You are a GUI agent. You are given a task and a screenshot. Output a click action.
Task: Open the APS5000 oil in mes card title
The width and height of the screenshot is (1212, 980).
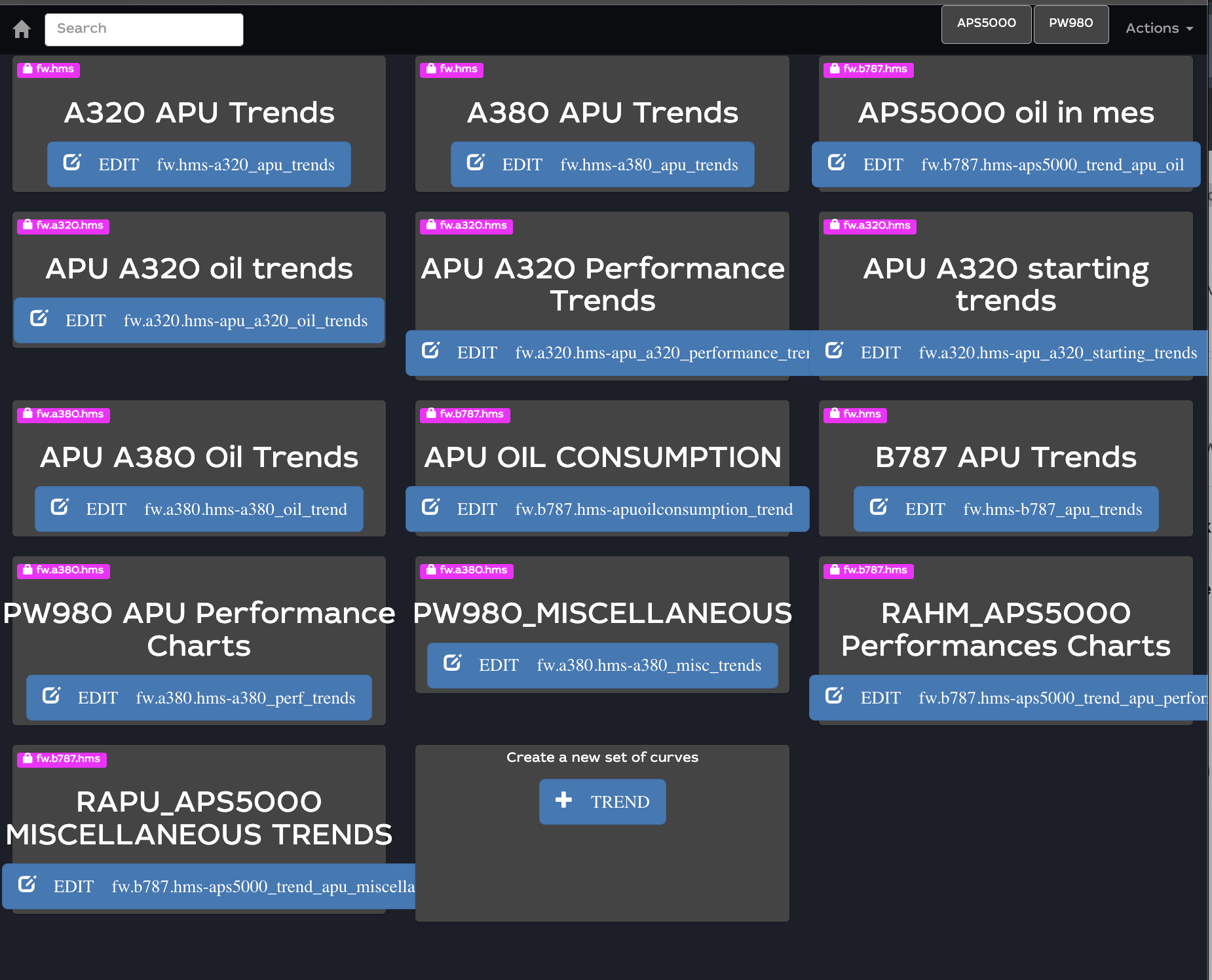pos(1006,113)
